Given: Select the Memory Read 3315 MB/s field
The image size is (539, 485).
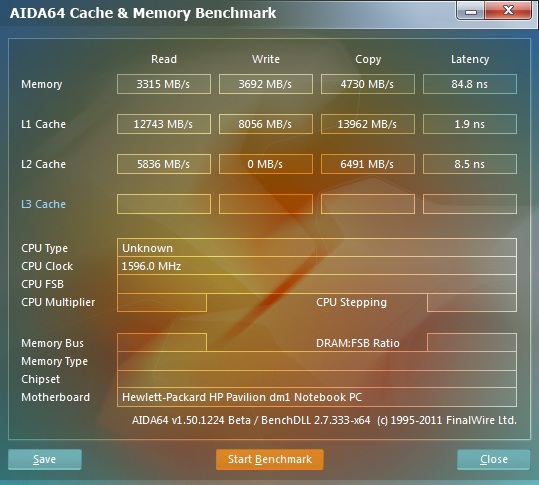Looking at the screenshot, I should [x=164, y=84].
